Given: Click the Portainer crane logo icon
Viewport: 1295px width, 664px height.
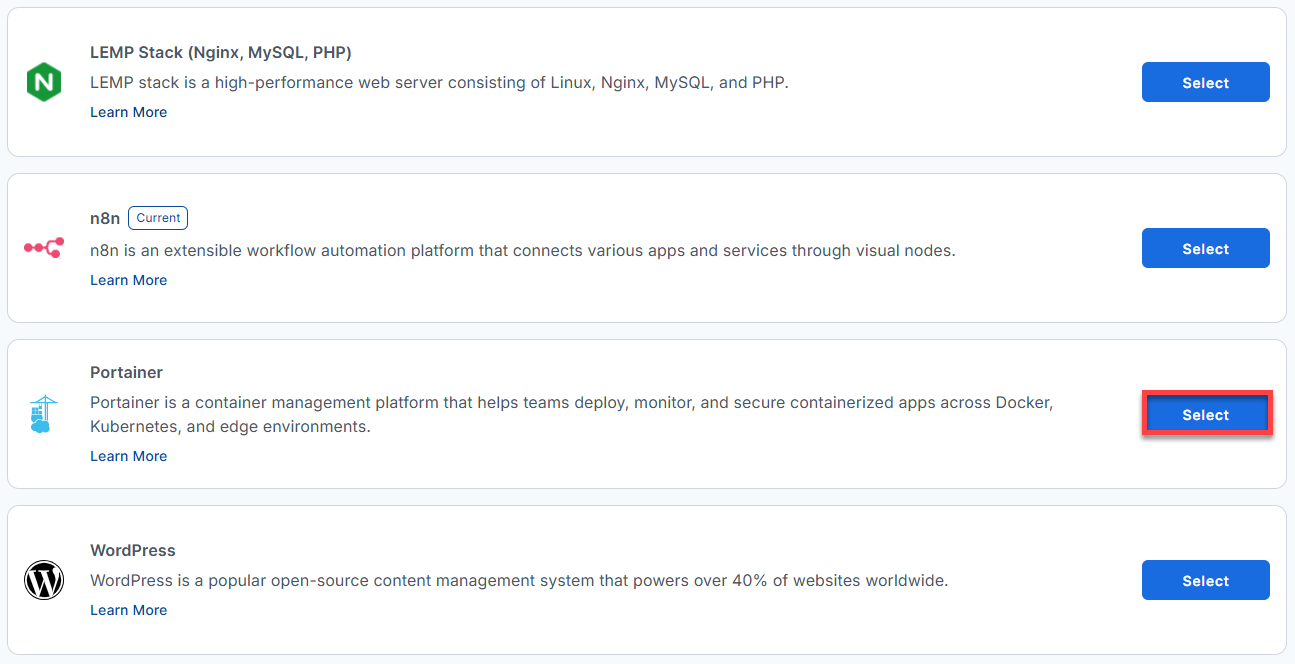Looking at the screenshot, I should (x=44, y=414).
